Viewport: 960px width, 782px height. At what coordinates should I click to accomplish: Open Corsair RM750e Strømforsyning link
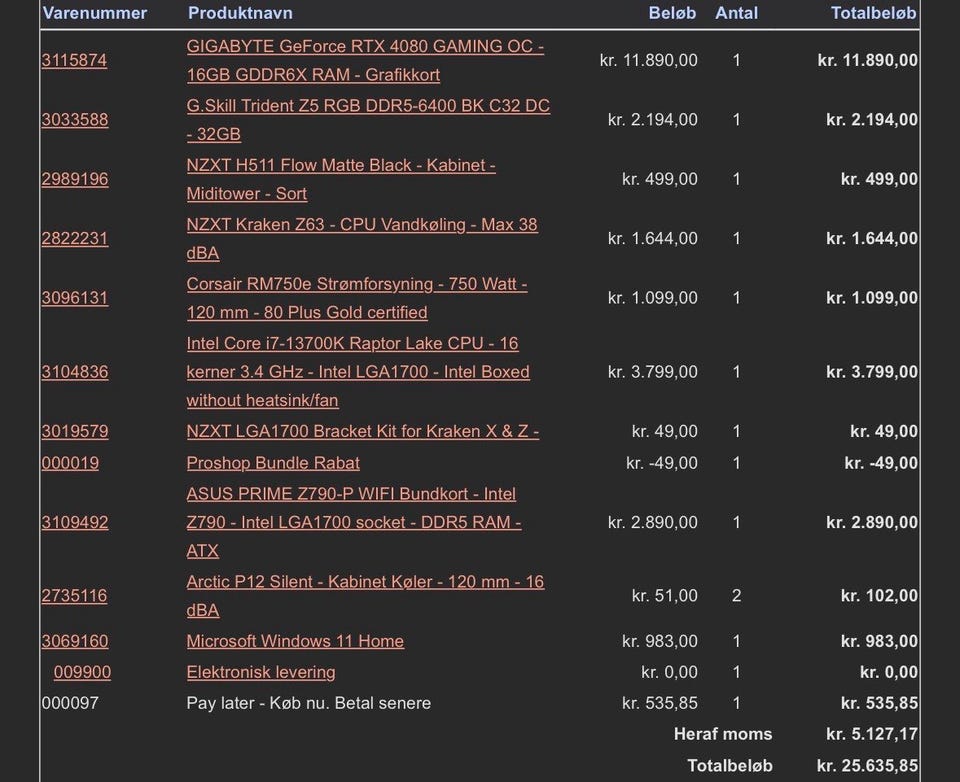pos(357,298)
